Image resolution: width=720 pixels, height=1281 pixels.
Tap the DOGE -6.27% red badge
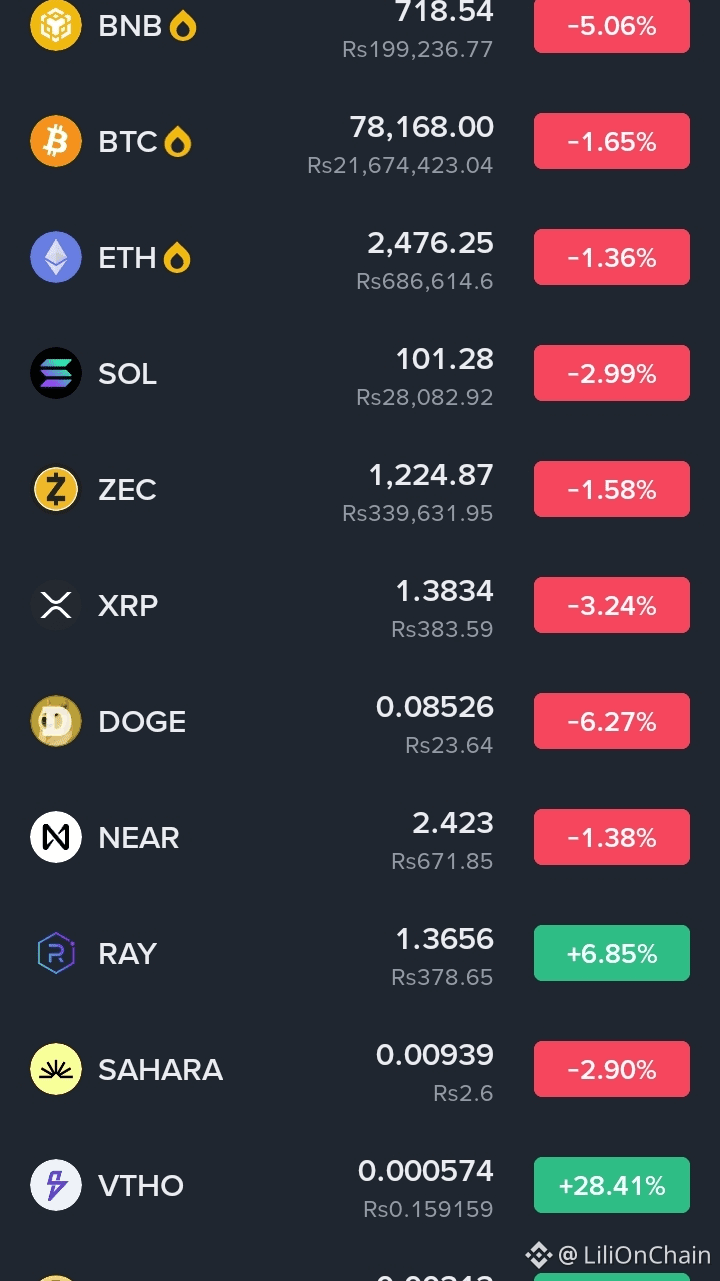612,721
